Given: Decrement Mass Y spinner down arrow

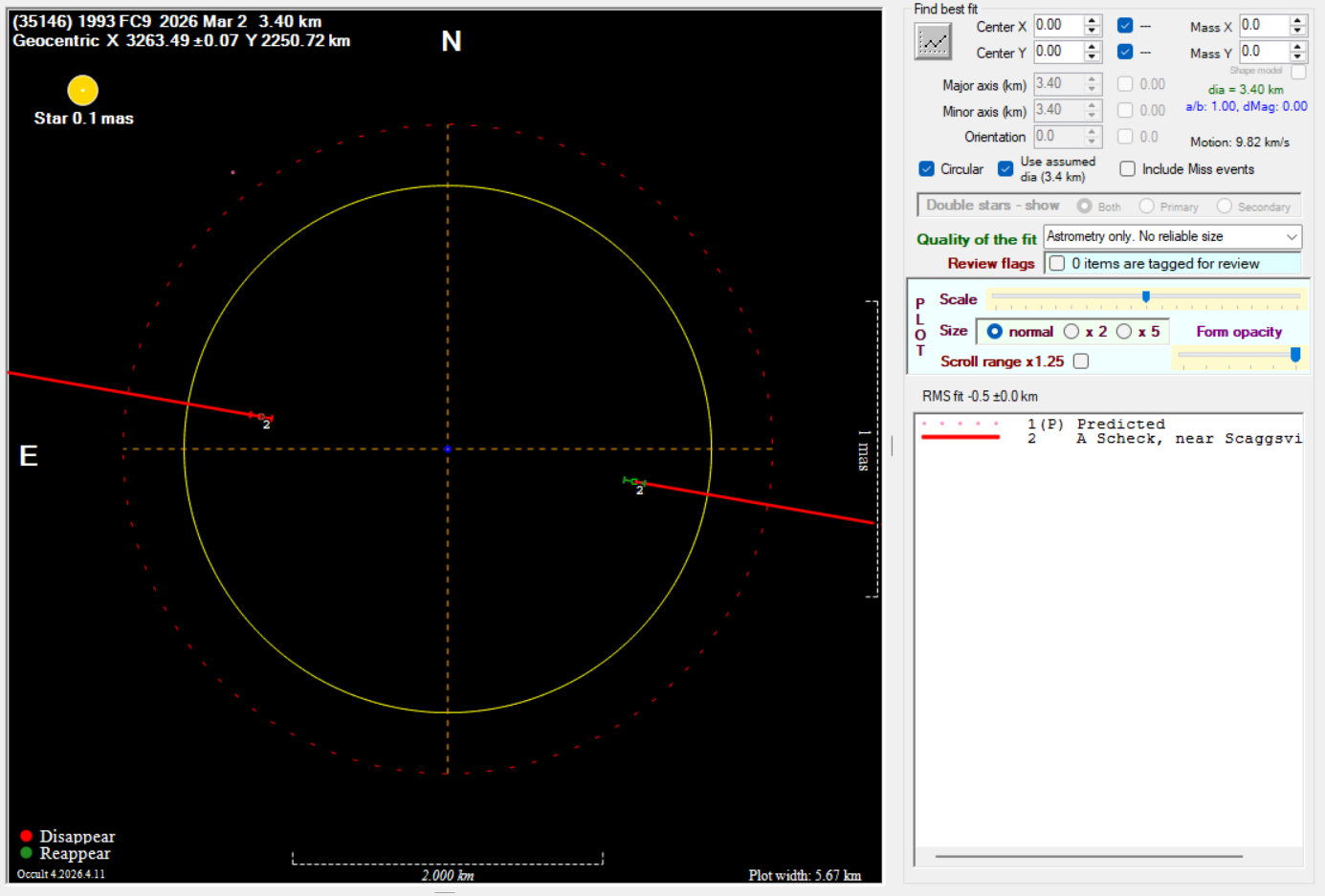Looking at the screenshot, I should pyautogui.click(x=1297, y=56).
